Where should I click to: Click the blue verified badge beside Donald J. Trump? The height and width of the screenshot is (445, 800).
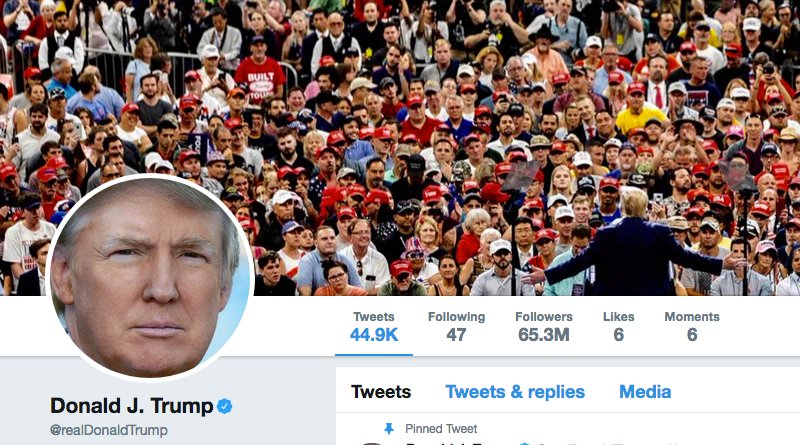click(x=224, y=406)
